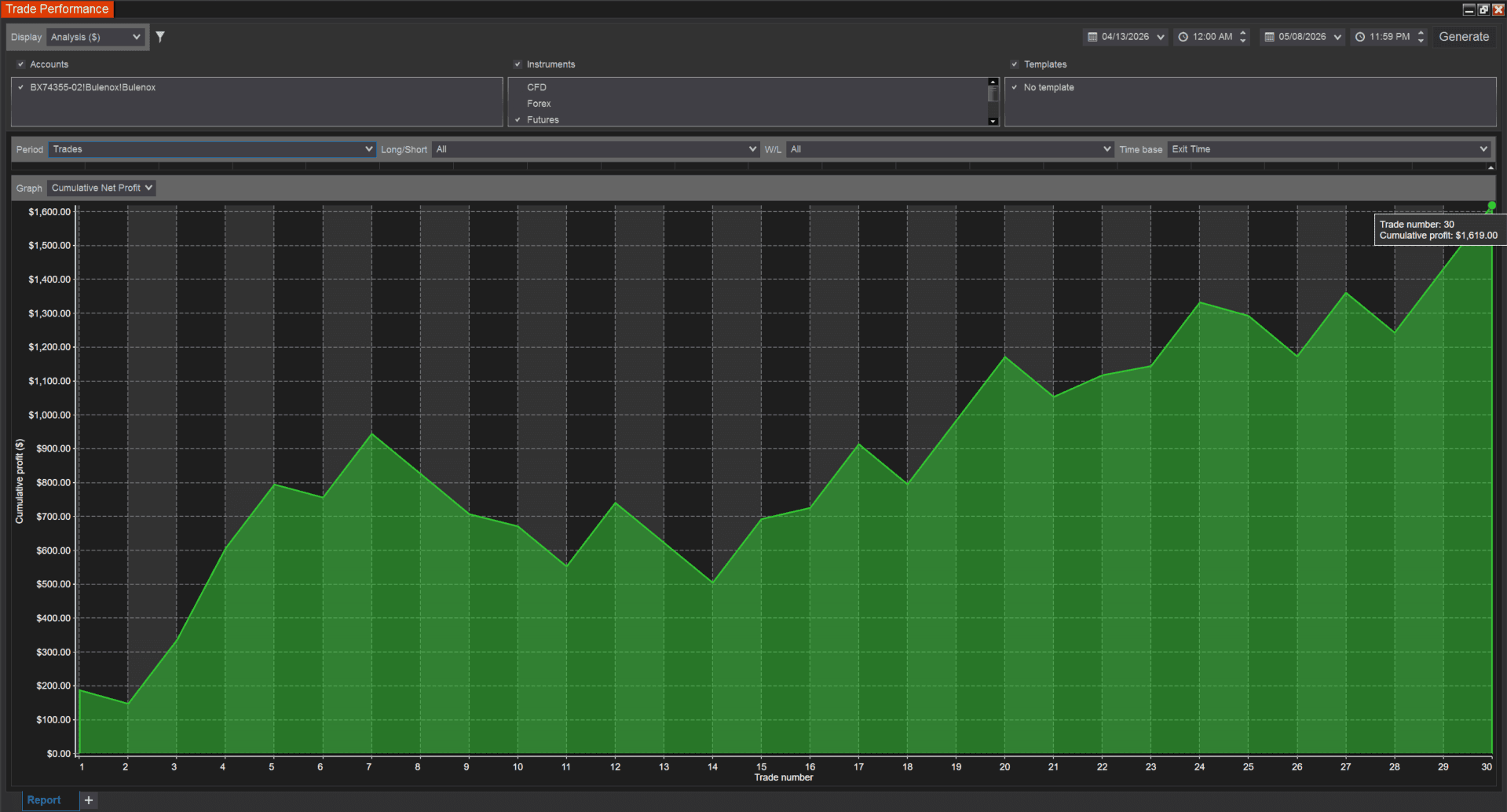Click trade number 15 on the x-axis

[x=761, y=766]
